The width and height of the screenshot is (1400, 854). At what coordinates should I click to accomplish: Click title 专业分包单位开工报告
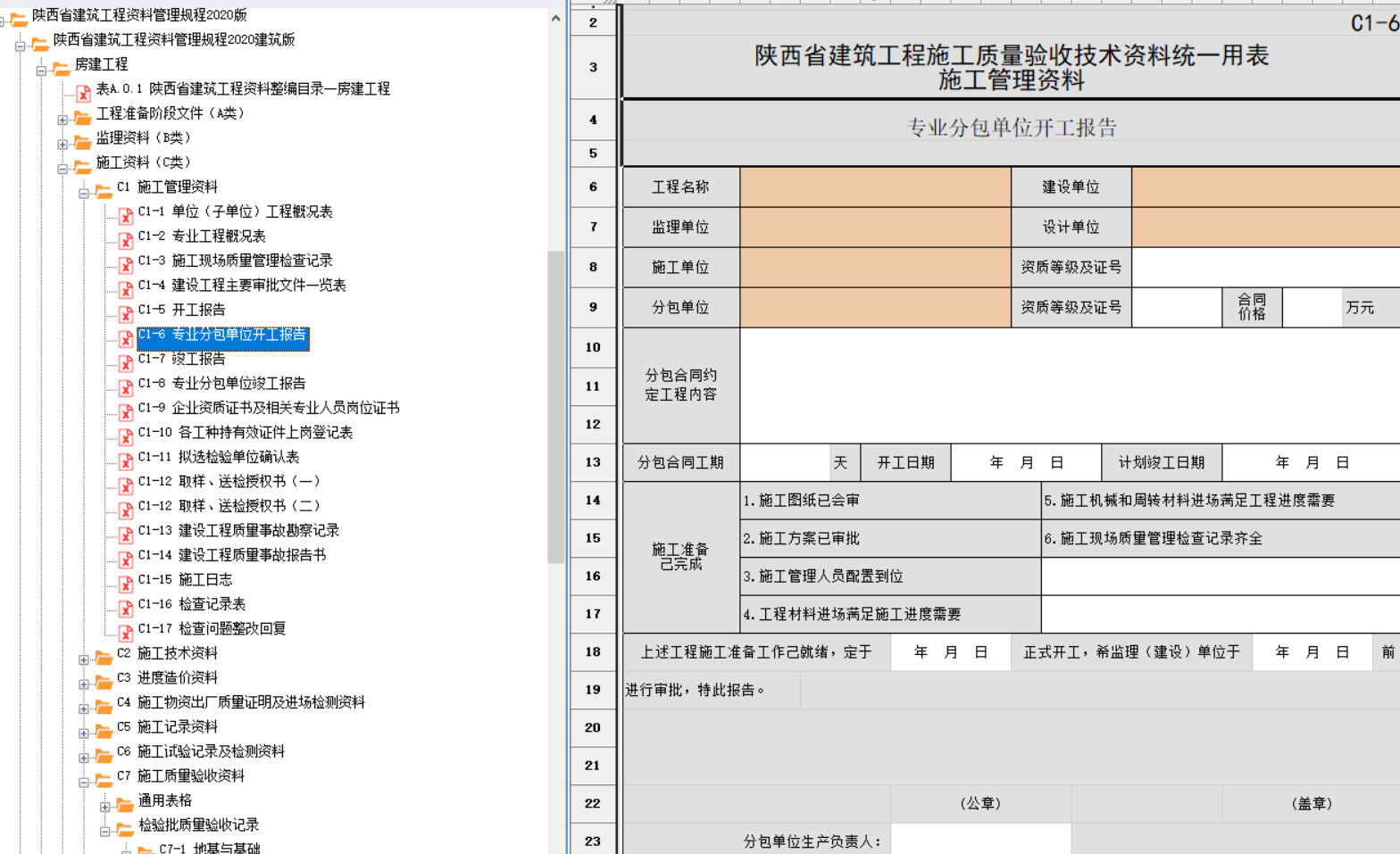1012,128
